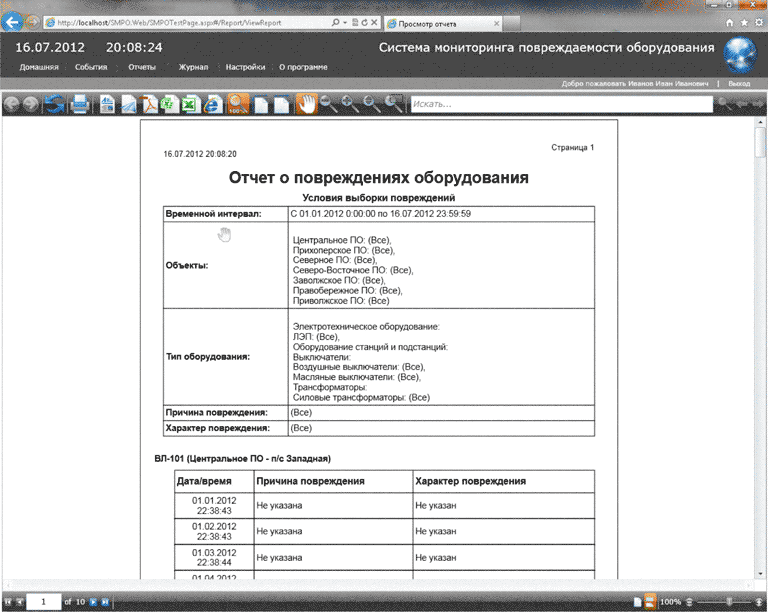Click the zoom in magnifier icon
The image size is (768, 614).
coord(349,104)
